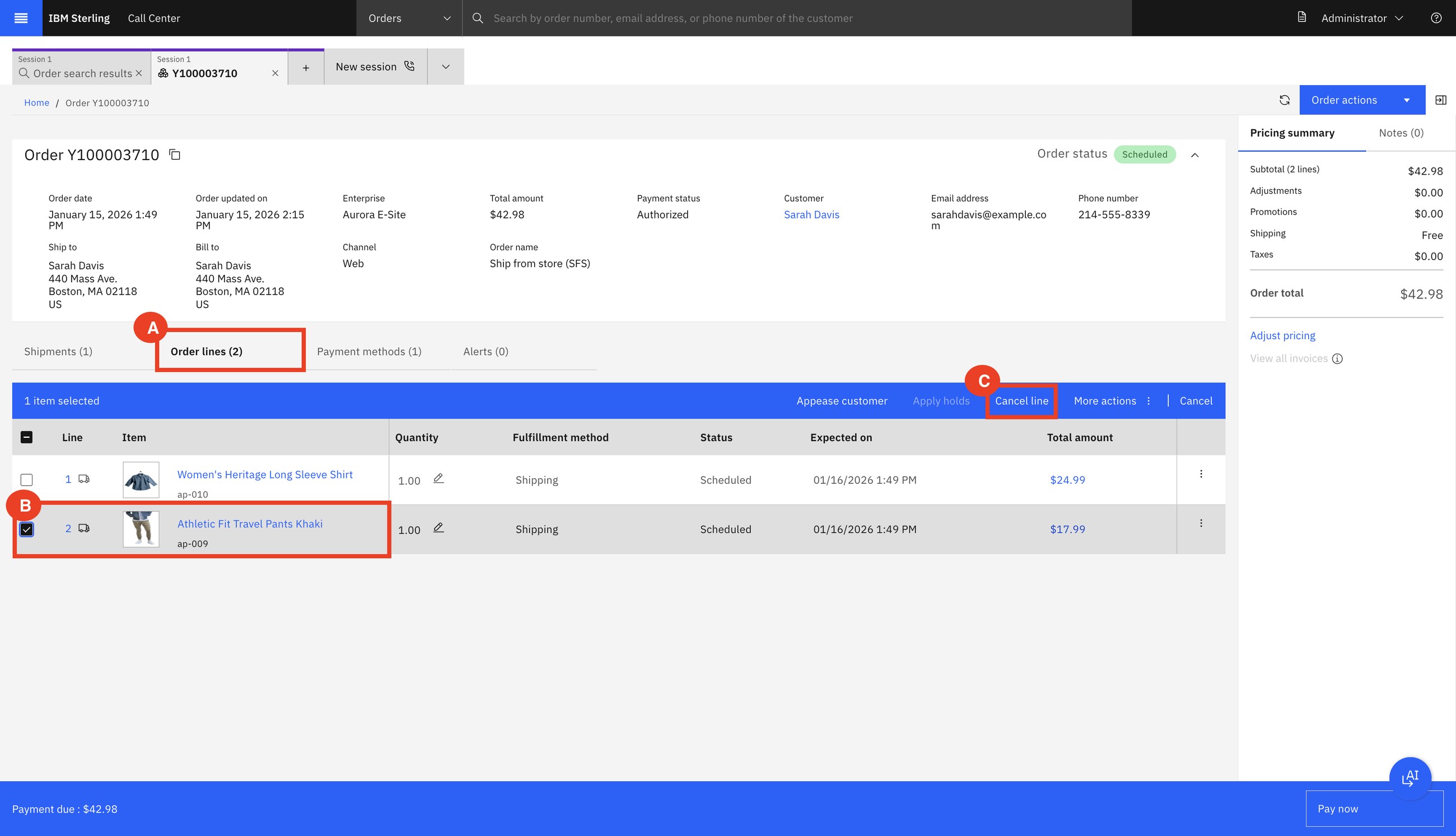Expand the Order actions dropdown
This screenshot has width=1456, height=836.
click(x=1362, y=100)
